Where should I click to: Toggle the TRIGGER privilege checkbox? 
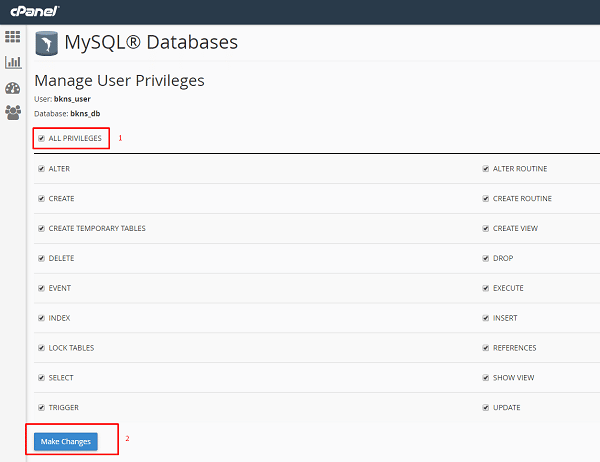click(41, 408)
